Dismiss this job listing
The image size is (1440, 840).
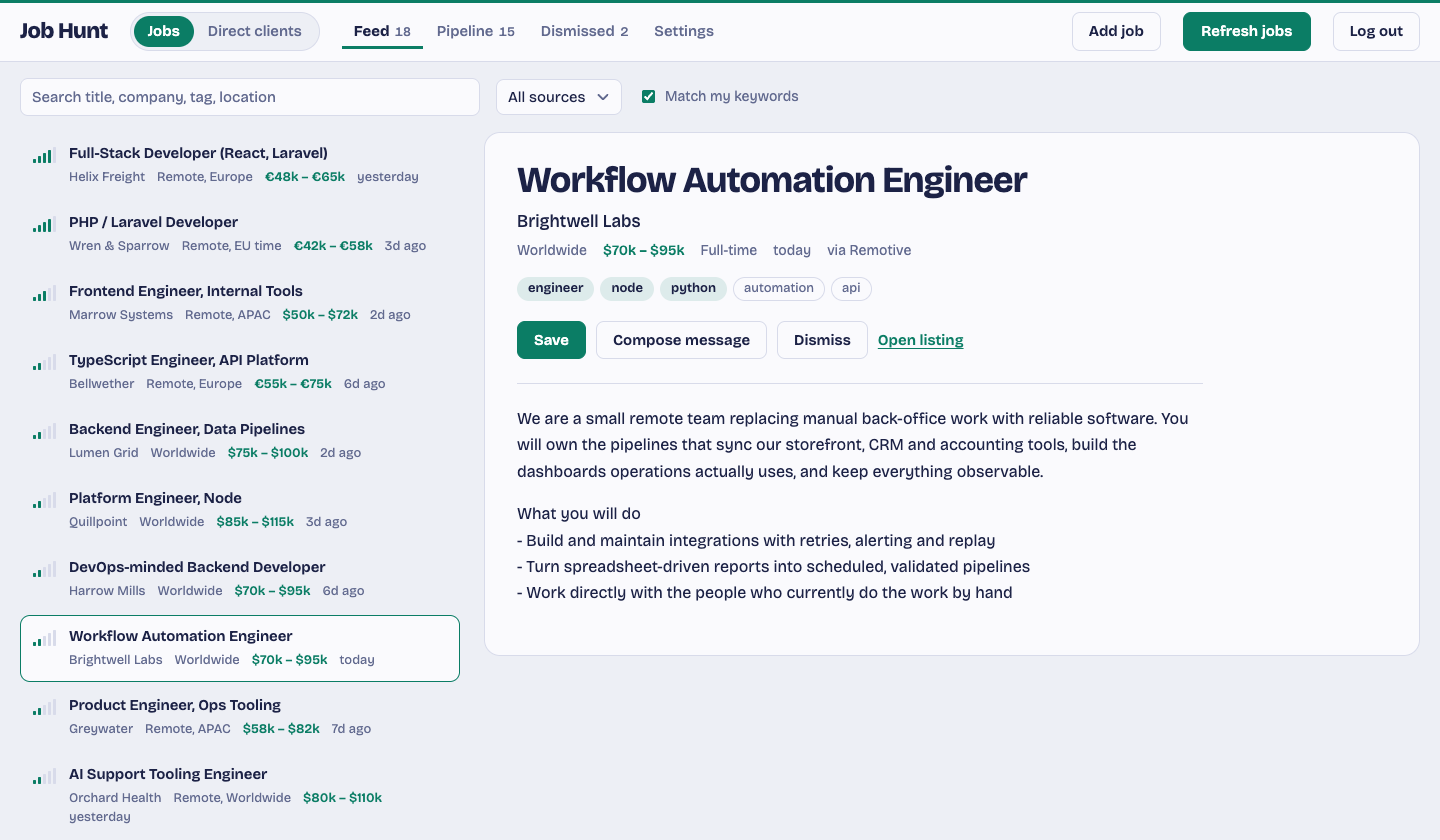click(x=822, y=340)
